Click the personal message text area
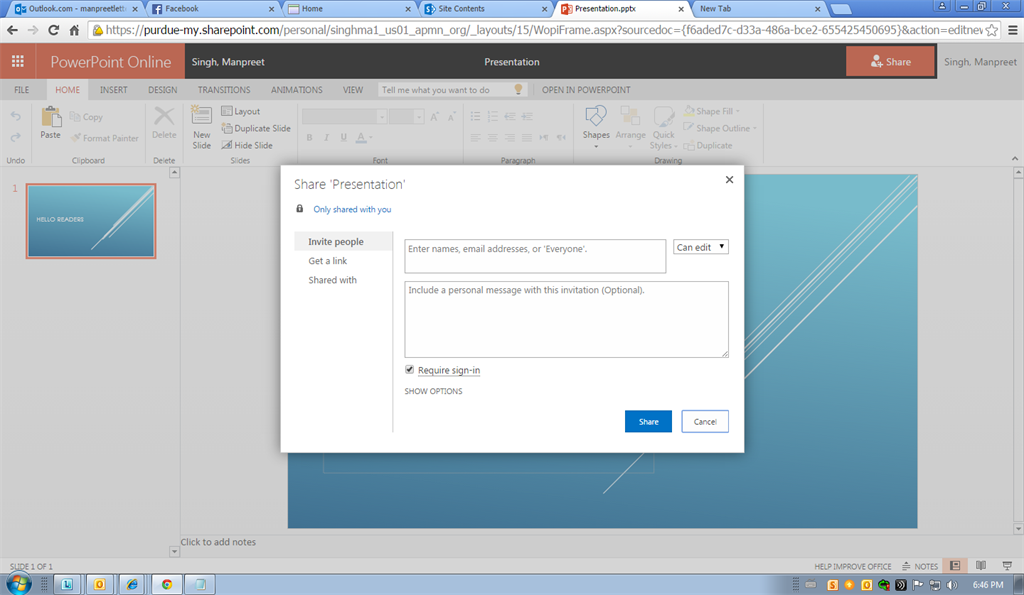Screen dimensions: 1024x595 [566, 319]
